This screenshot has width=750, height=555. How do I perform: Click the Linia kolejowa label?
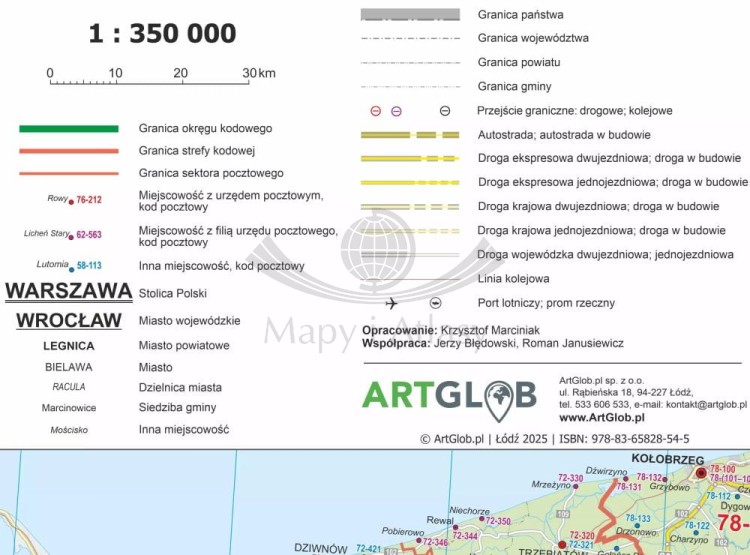[x=514, y=279]
